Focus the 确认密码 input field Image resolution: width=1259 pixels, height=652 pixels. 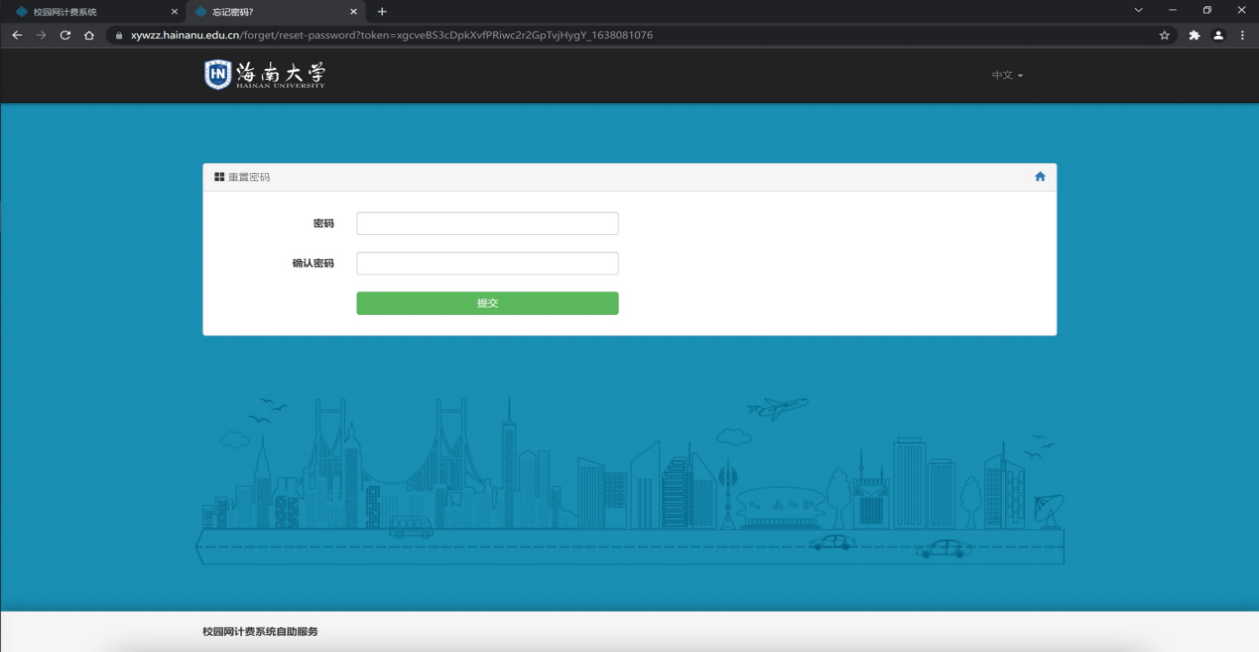487,263
